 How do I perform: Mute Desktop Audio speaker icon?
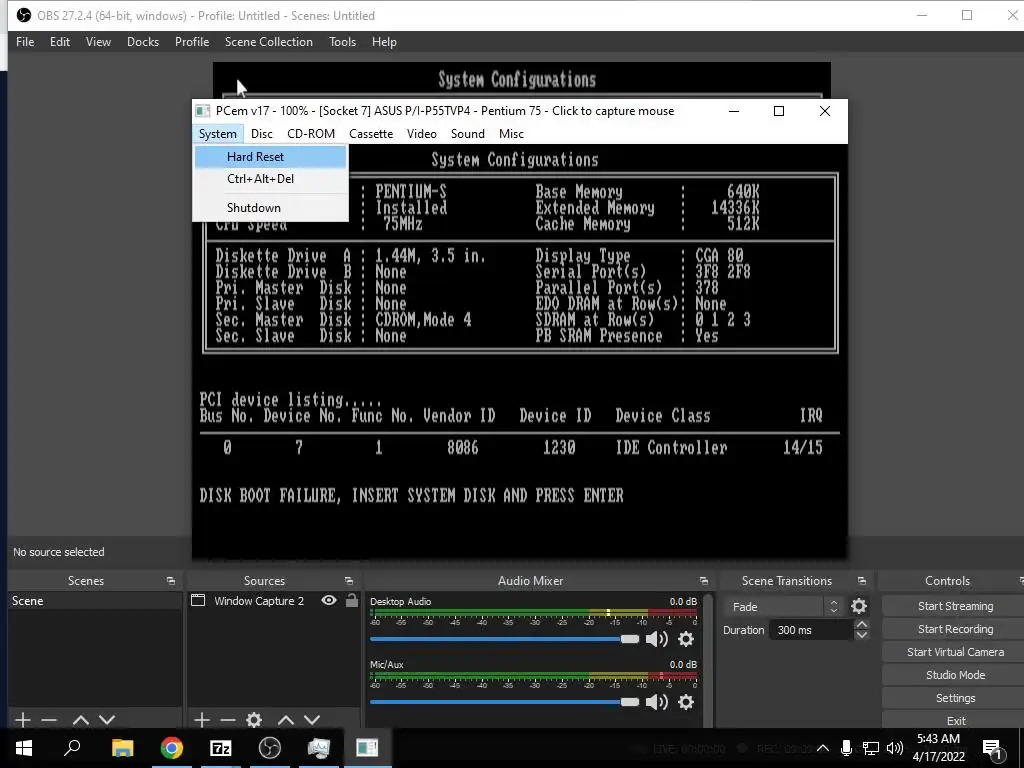click(656, 639)
